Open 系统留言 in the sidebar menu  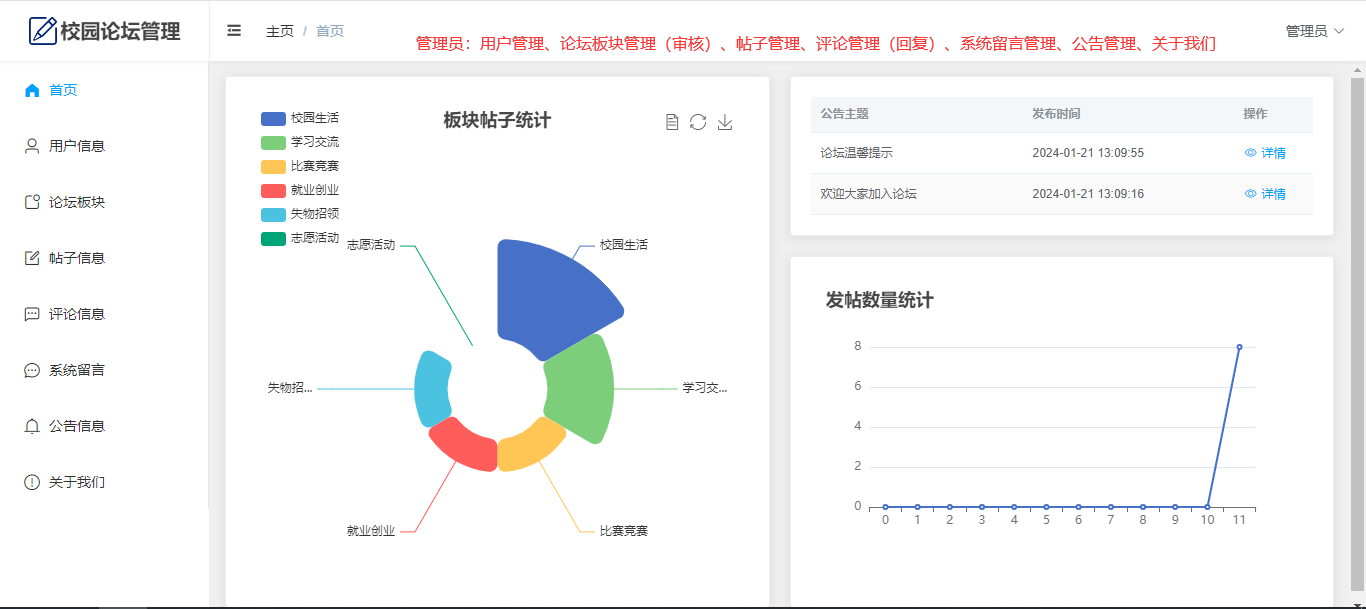click(104, 370)
